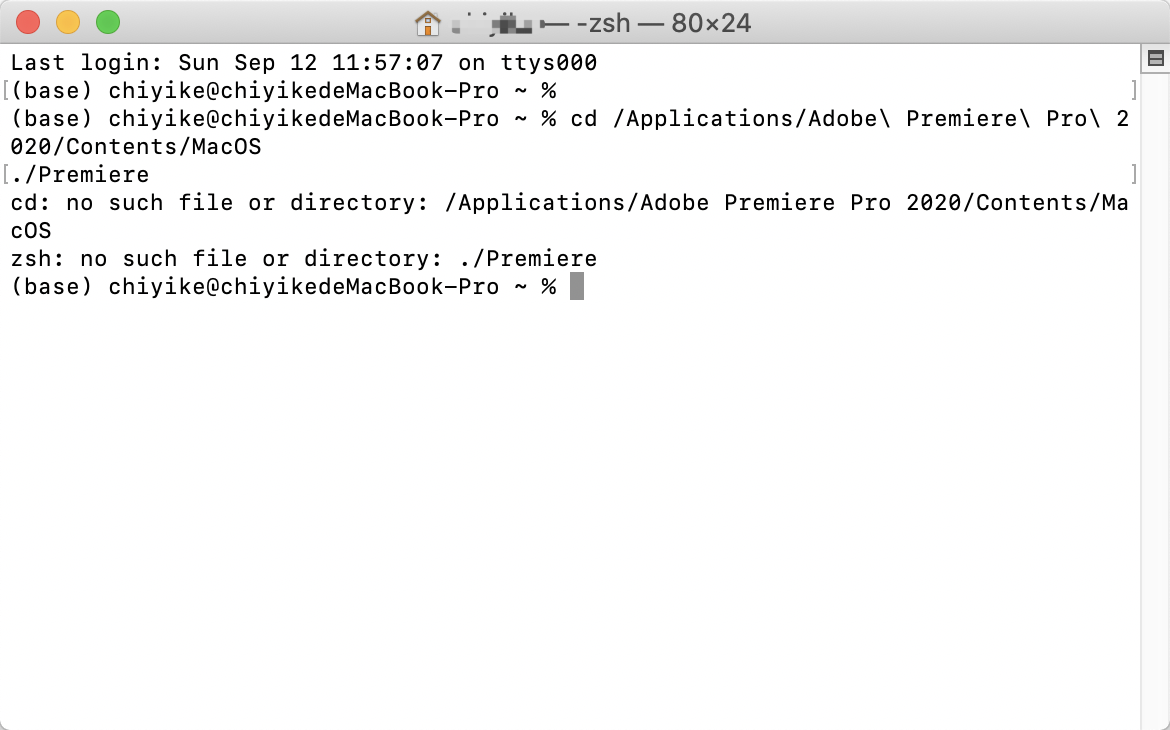Click the right bracket mark on "./Premiere" line
1170x730 pixels.
click(x=1134, y=175)
